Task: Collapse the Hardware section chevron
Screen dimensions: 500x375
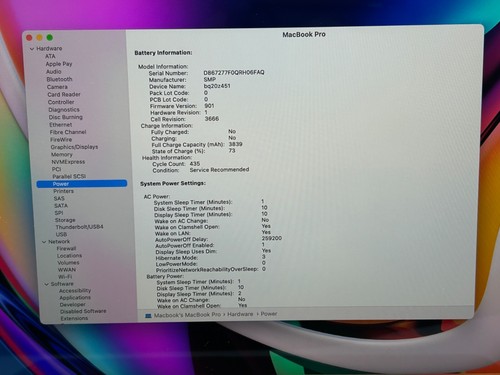Action: coord(32,49)
